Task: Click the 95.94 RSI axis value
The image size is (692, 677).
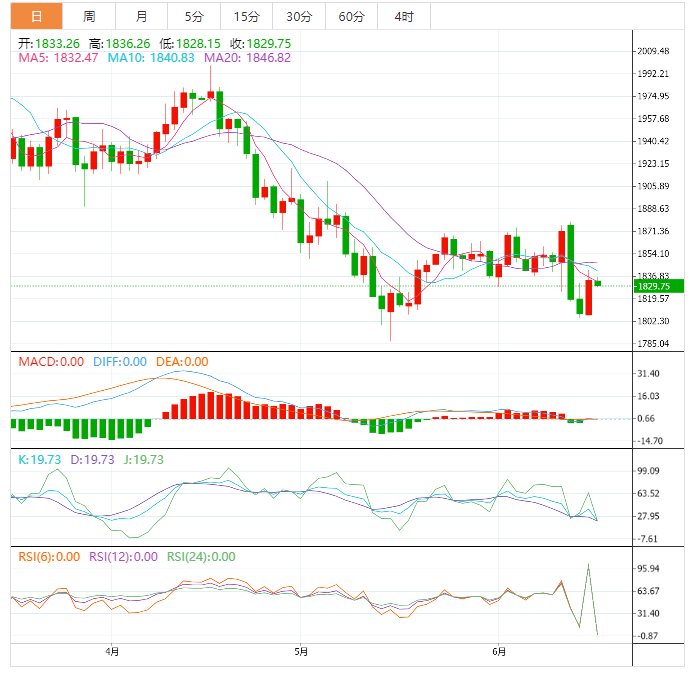Action: [x=648, y=568]
